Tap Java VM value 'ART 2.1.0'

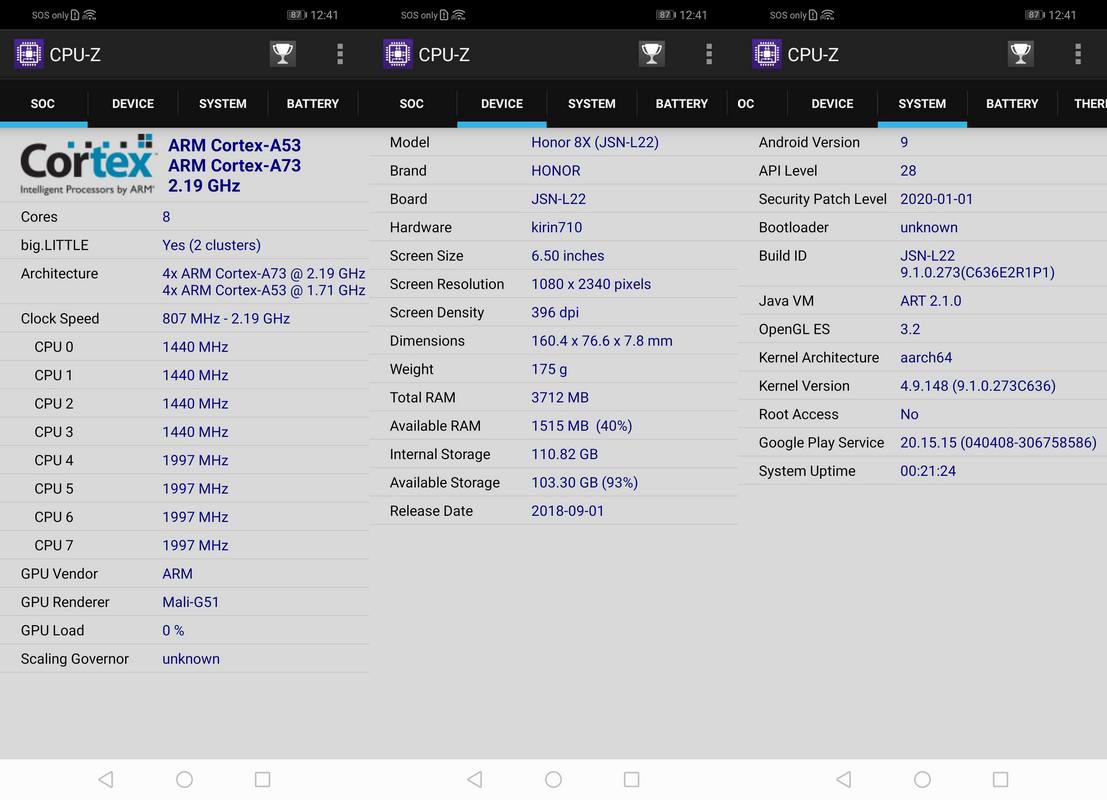[x=931, y=301]
